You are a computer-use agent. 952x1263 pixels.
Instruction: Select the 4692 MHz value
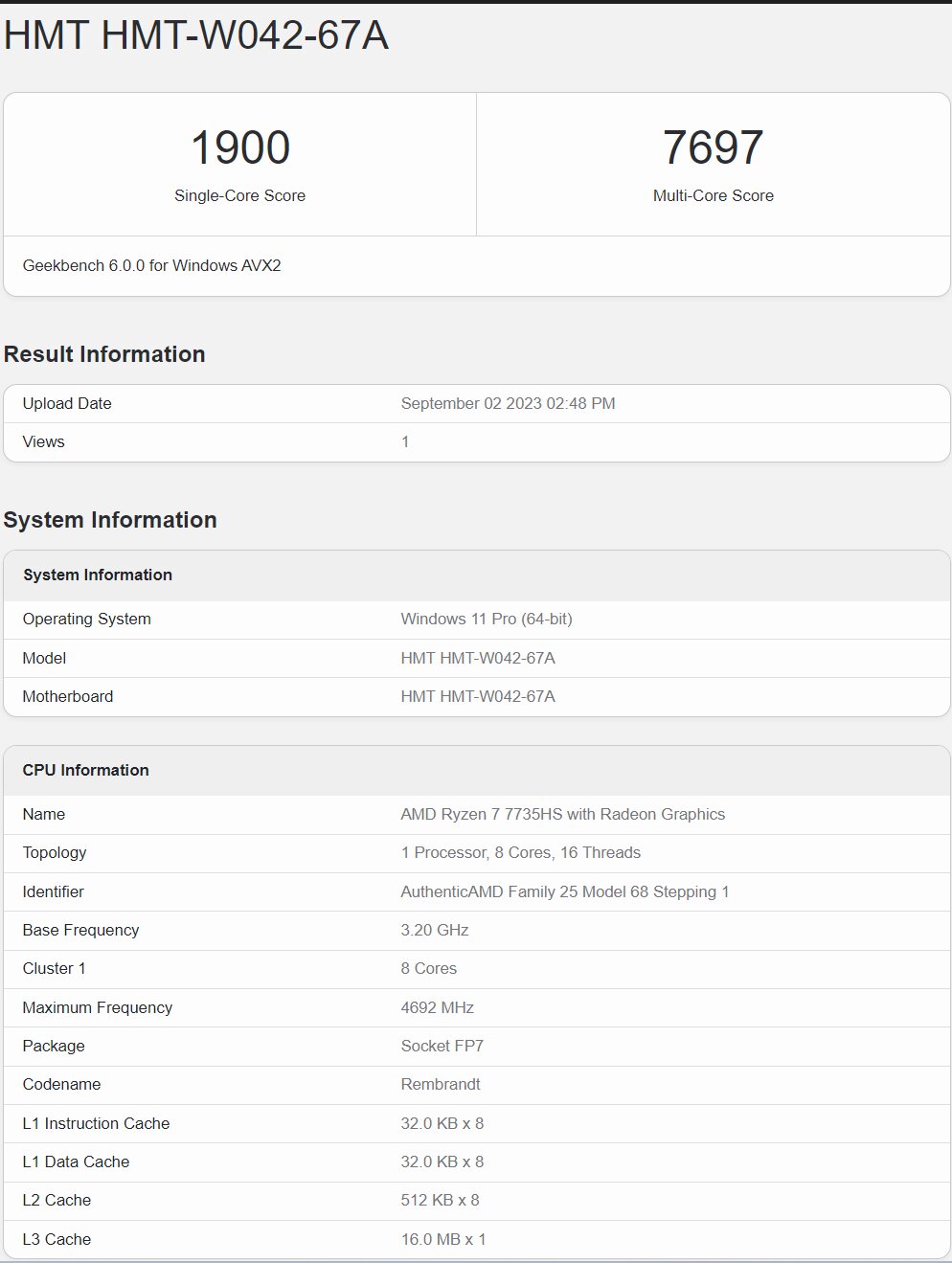[x=438, y=1007]
